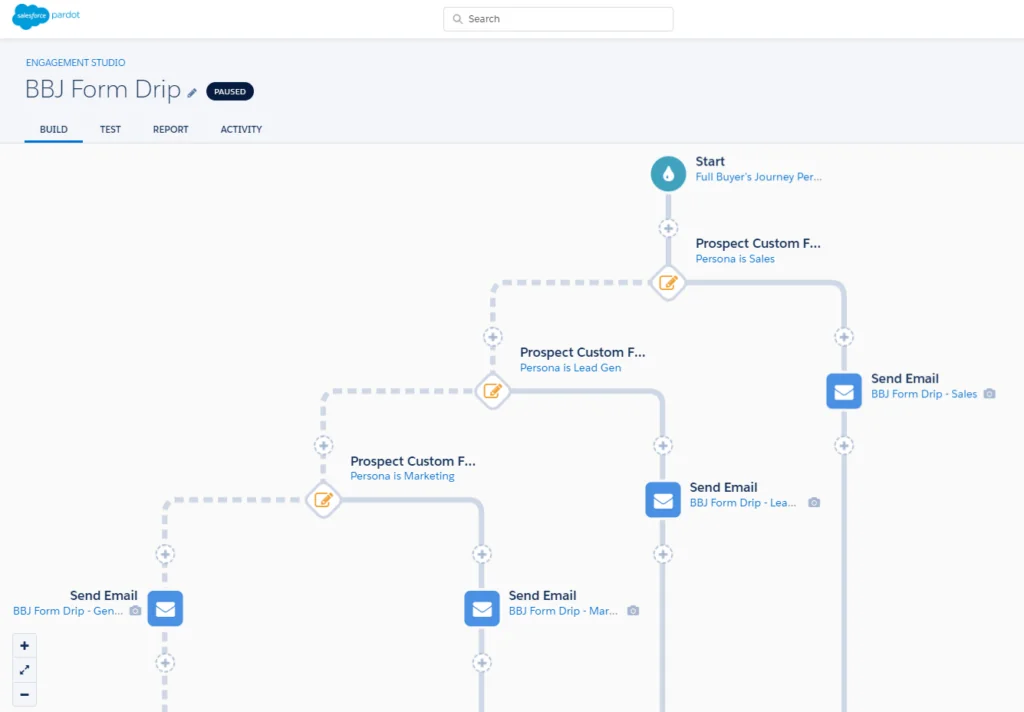Open the BBJ Form Drip - Mar... link
Screen dimensions: 1024x712
point(563,611)
